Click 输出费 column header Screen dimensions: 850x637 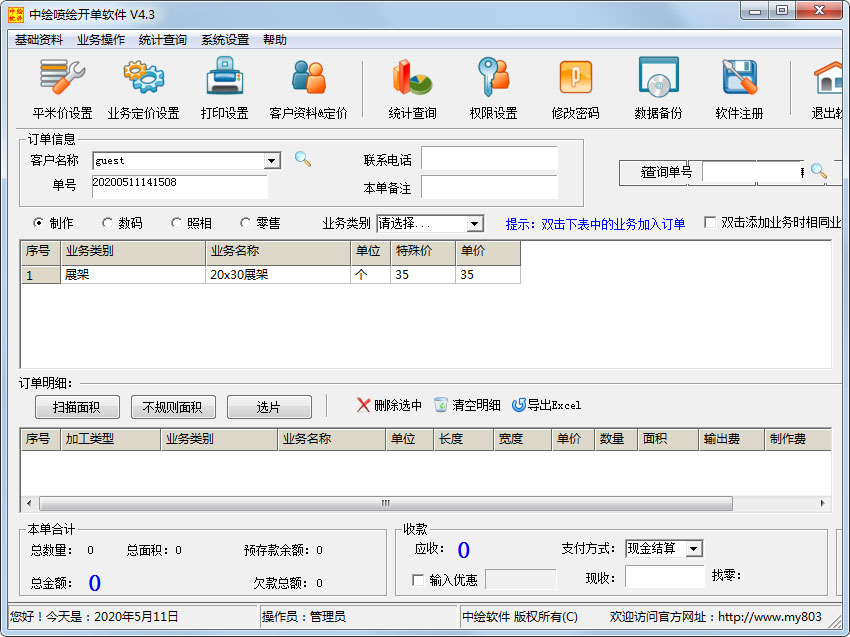[731, 439]
